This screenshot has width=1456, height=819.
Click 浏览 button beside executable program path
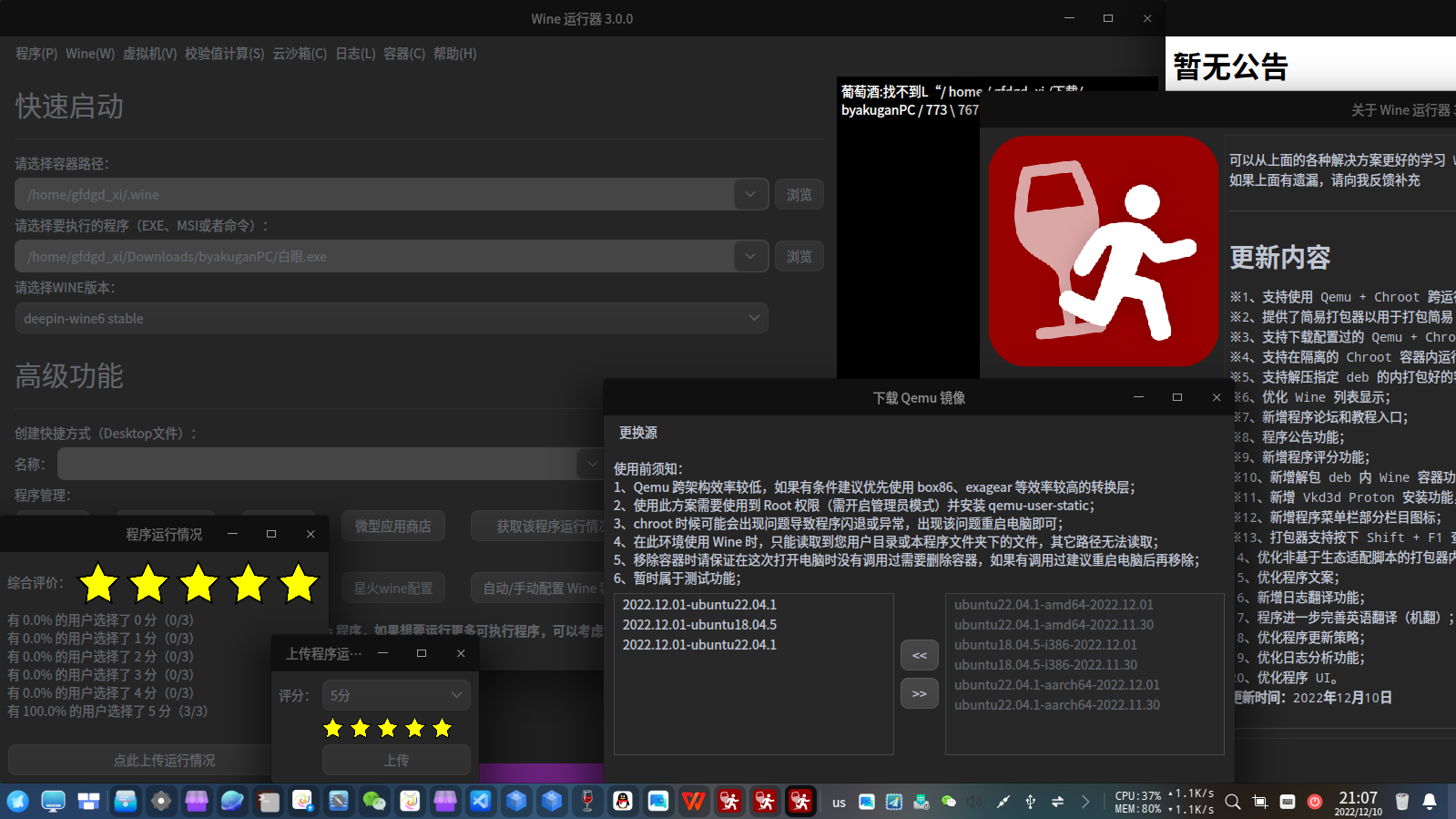point(799,256)
